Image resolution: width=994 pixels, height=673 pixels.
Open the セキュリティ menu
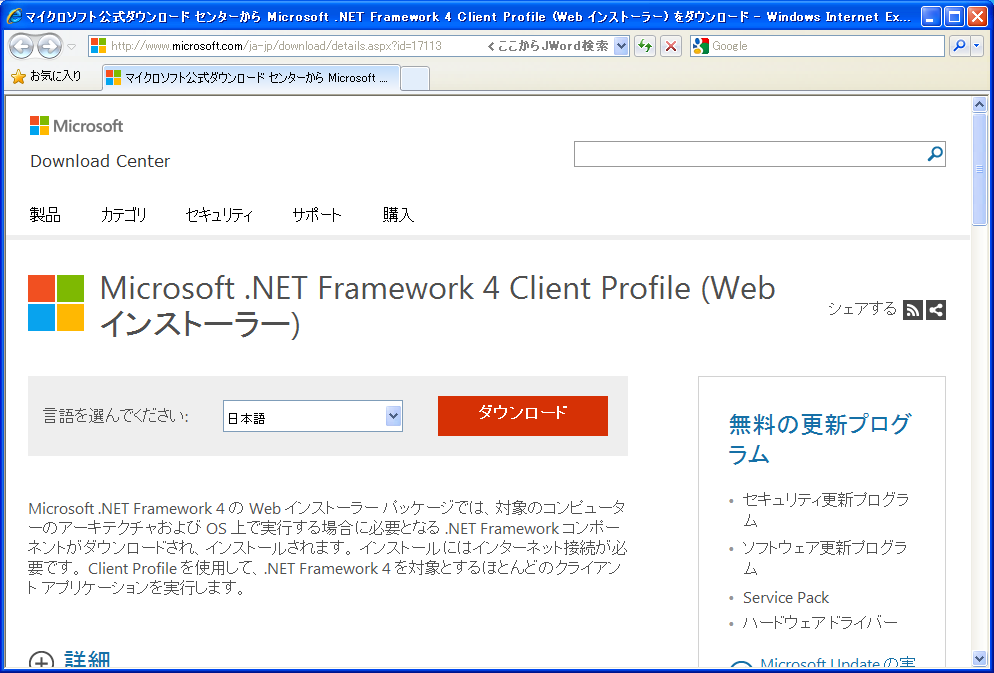(219, 215)
